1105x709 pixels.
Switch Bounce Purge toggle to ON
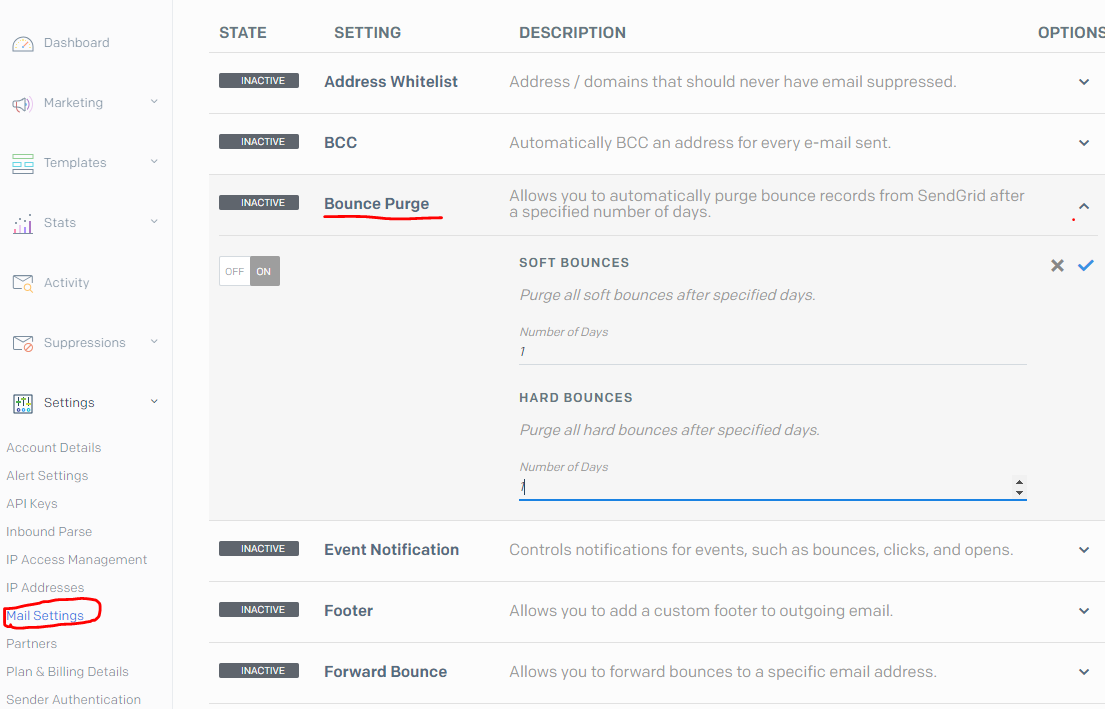(x=264, y=271)
